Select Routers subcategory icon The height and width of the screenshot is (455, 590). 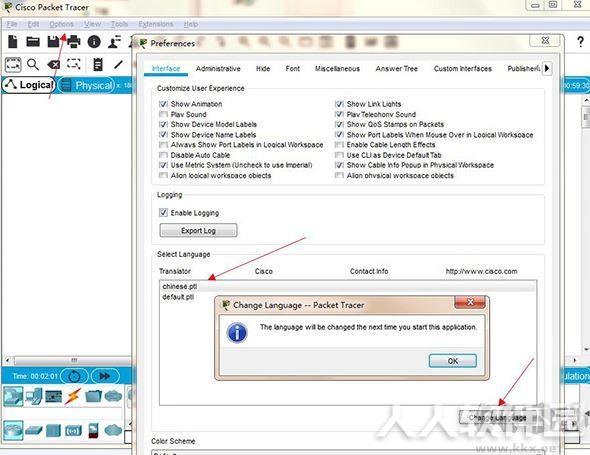13,430
